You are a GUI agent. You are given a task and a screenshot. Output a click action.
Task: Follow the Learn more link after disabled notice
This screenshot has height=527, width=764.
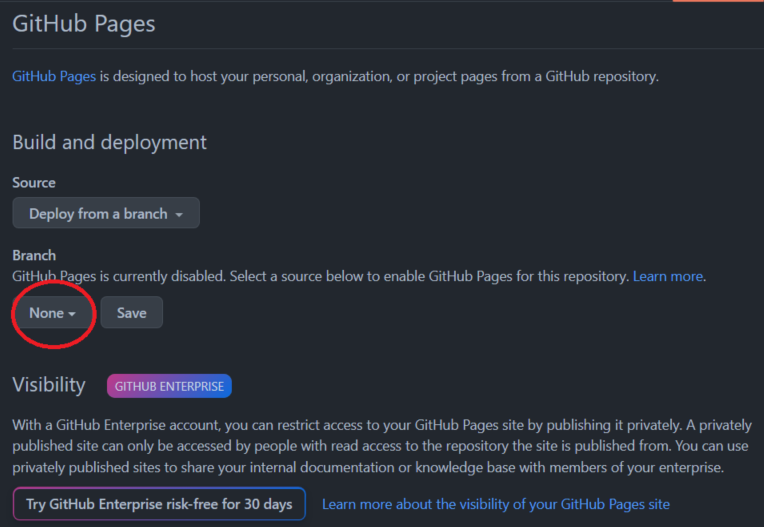[667, 275]
